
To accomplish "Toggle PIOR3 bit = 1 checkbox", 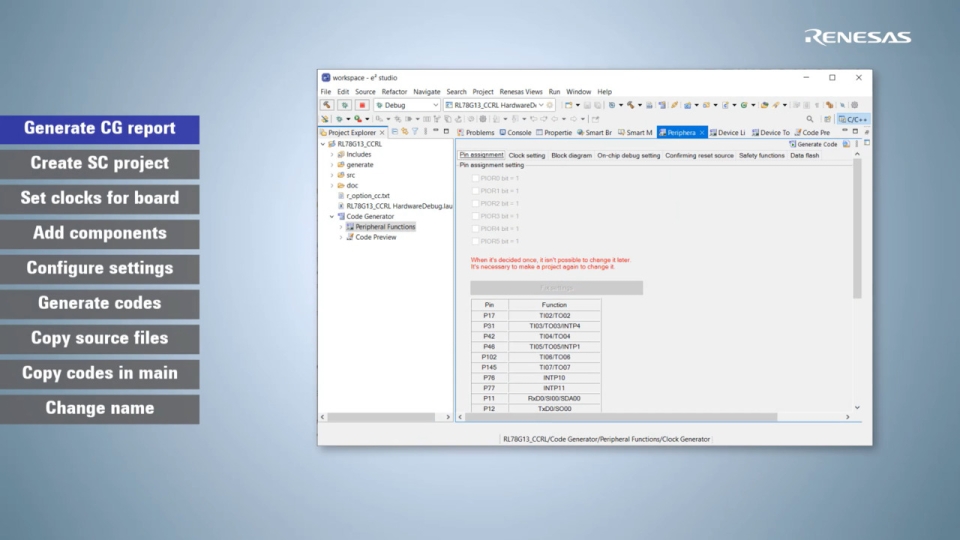I will point(475,216).
